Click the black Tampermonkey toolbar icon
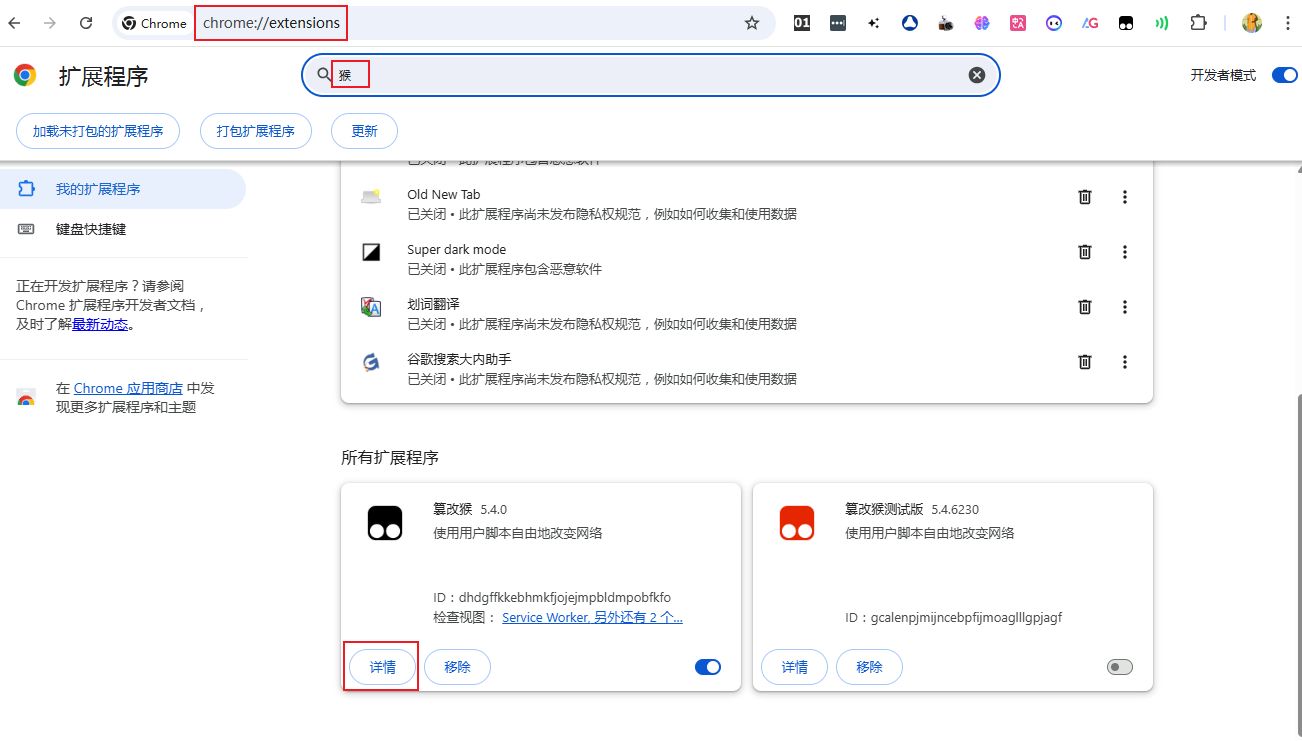Screen dimensions: 1302x741 (1126, 23)
